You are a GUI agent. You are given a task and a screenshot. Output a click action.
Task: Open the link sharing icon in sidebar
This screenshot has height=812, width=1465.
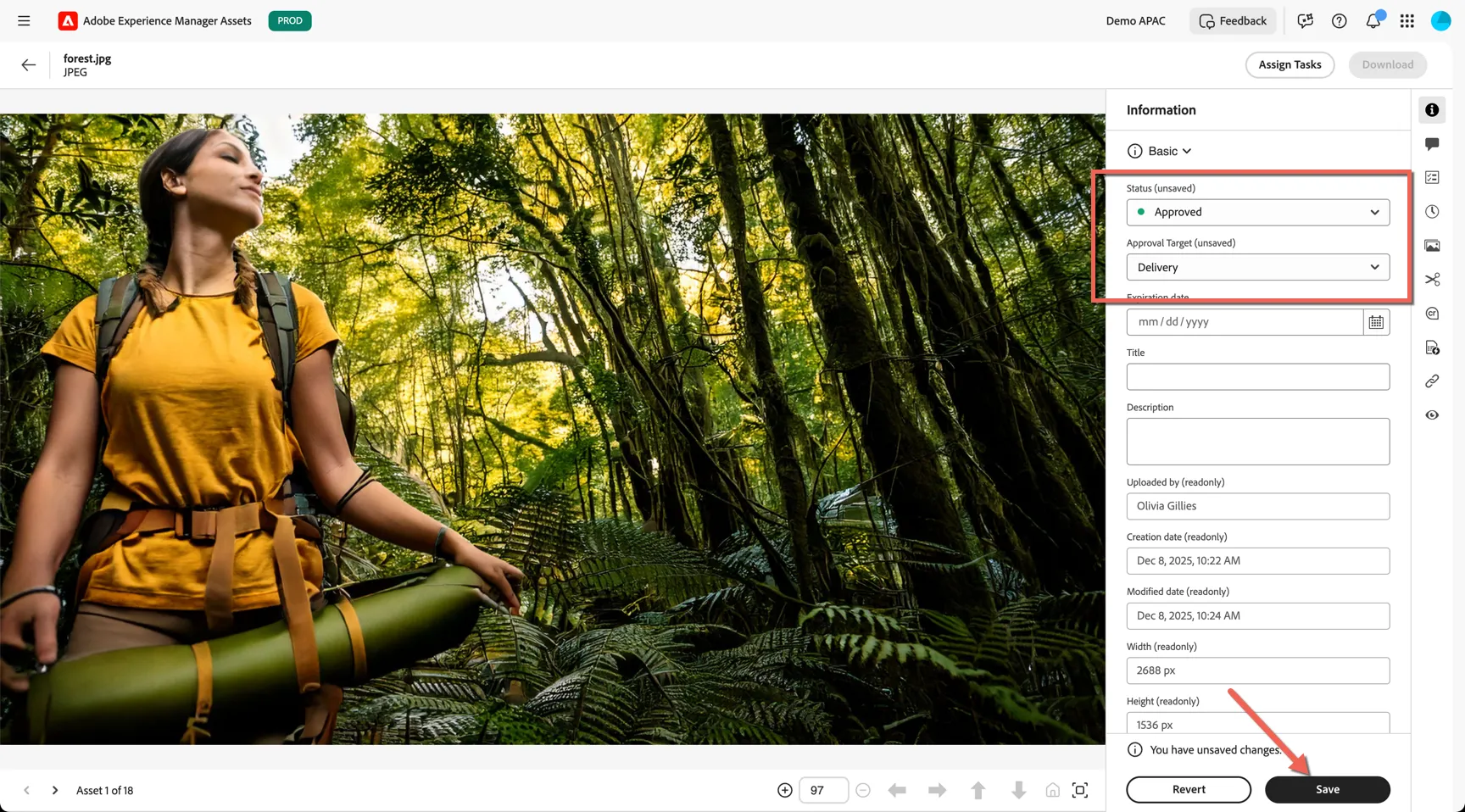[x=1432, y=381]
